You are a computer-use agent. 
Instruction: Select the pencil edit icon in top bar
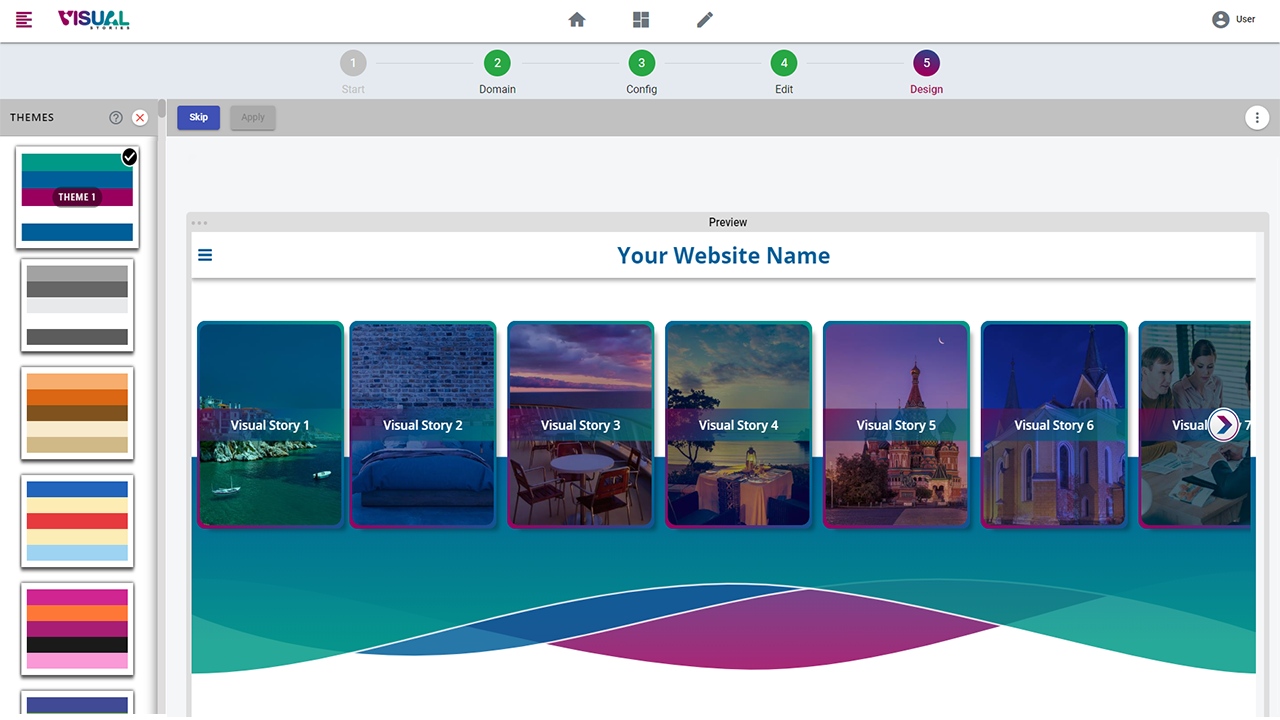point(705,20)
